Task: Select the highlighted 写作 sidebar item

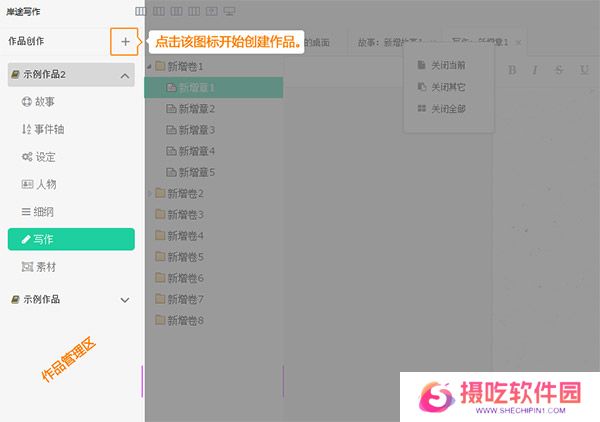Action: pyautogui.click(x=71, y=240)
